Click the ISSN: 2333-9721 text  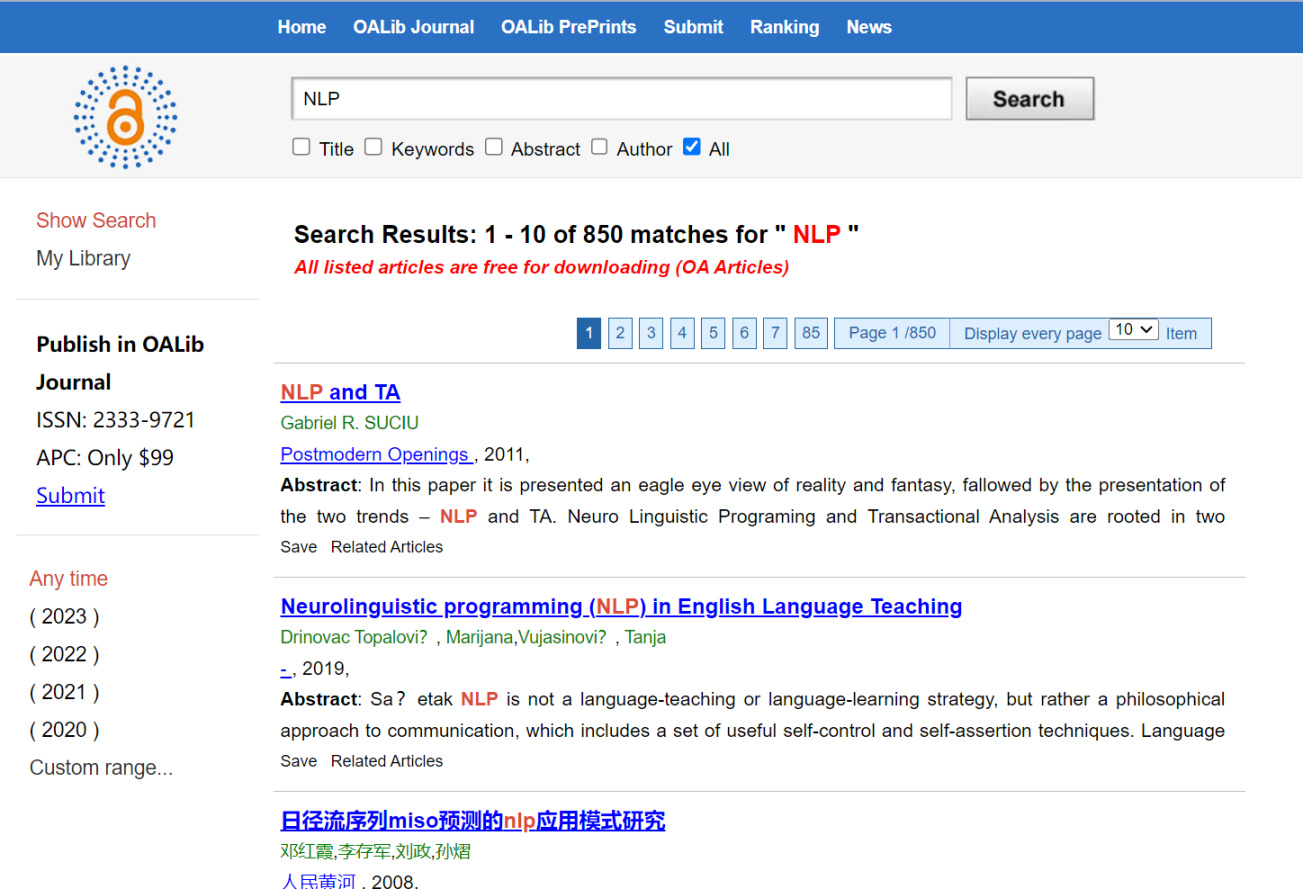click(x=116, y=420)
